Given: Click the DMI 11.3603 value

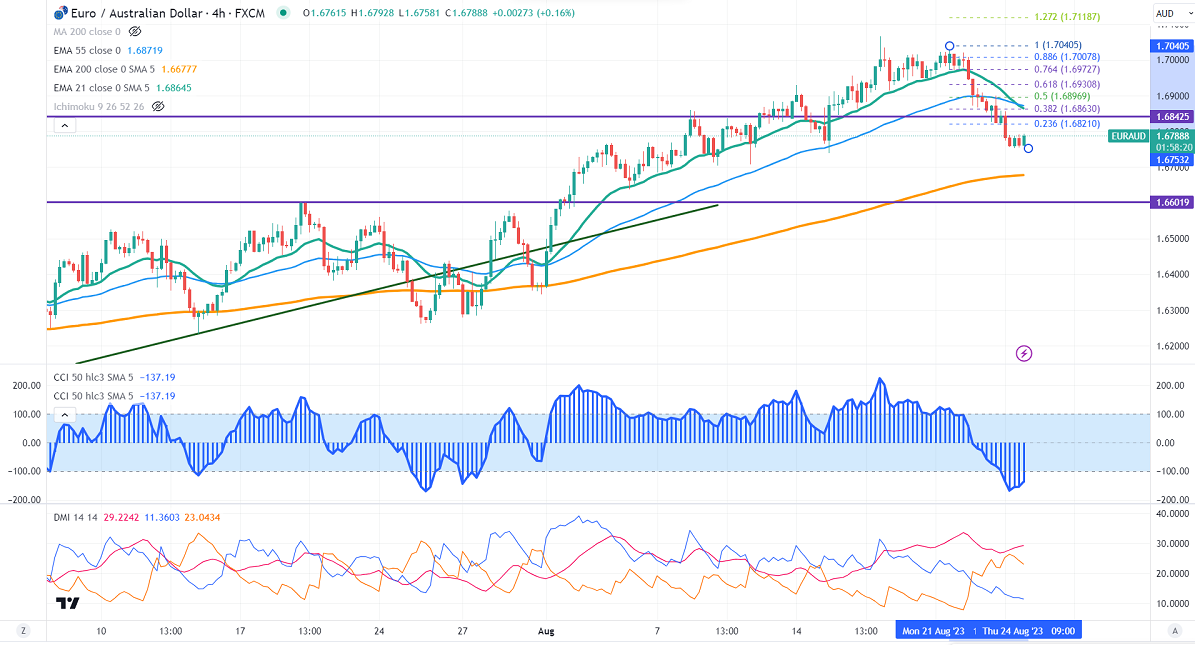Looking at the screenshot, I should [162, 518].
